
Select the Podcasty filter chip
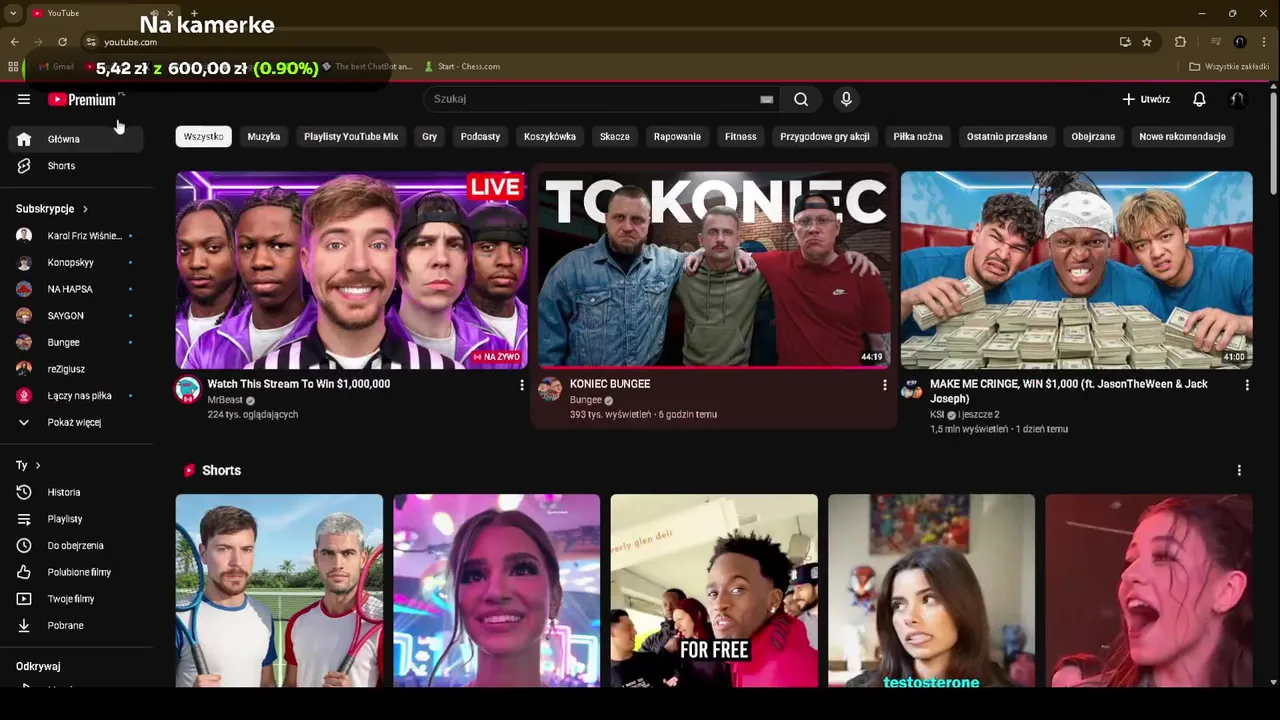pos(480,136)
